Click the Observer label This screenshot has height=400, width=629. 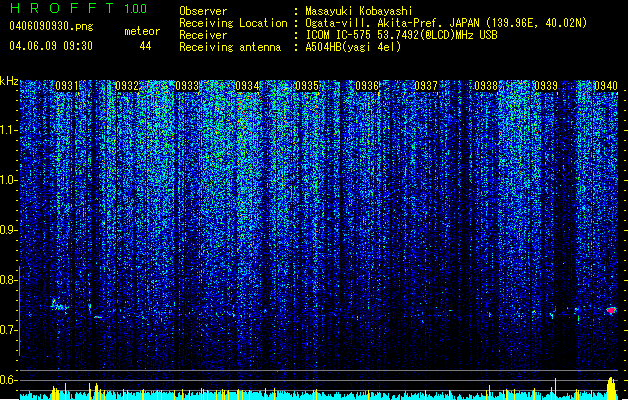(203, 11)
